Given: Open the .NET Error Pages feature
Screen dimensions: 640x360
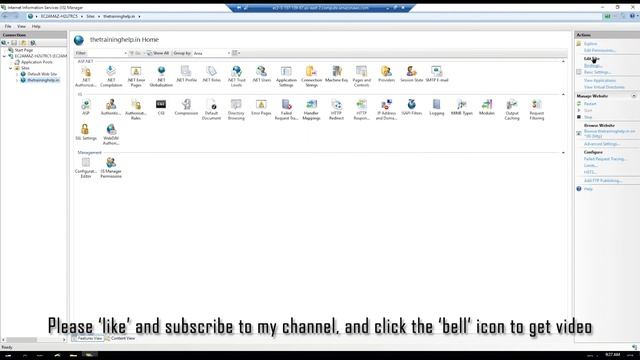Looking at the screenshot, I should coord(136,76).
